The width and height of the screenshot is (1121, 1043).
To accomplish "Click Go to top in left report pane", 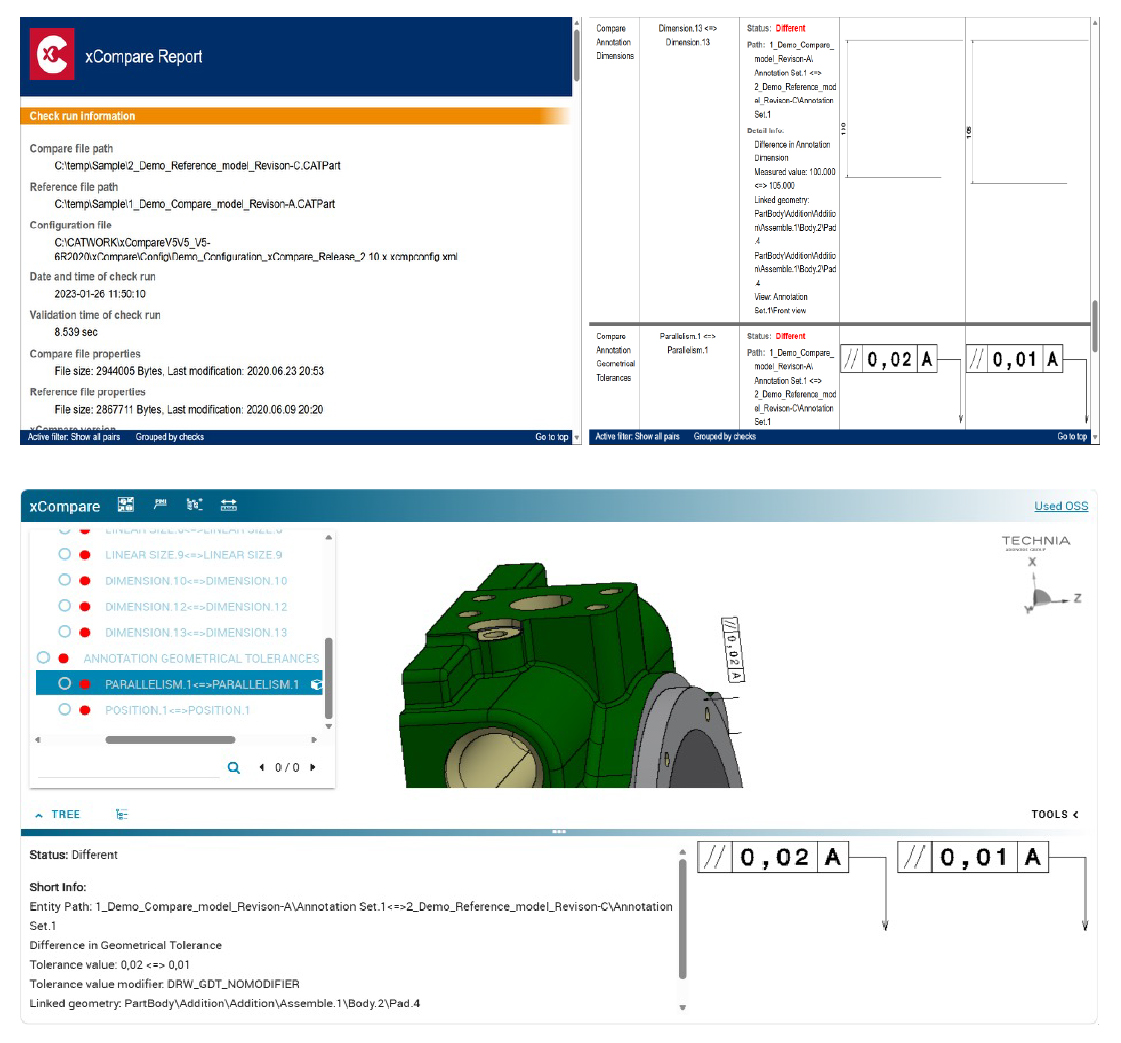I will coord(551,437).
